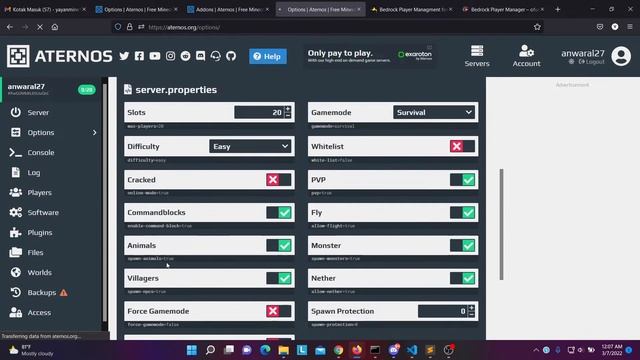
Task: Disable the Nether toggle
Action: [462, 278]
